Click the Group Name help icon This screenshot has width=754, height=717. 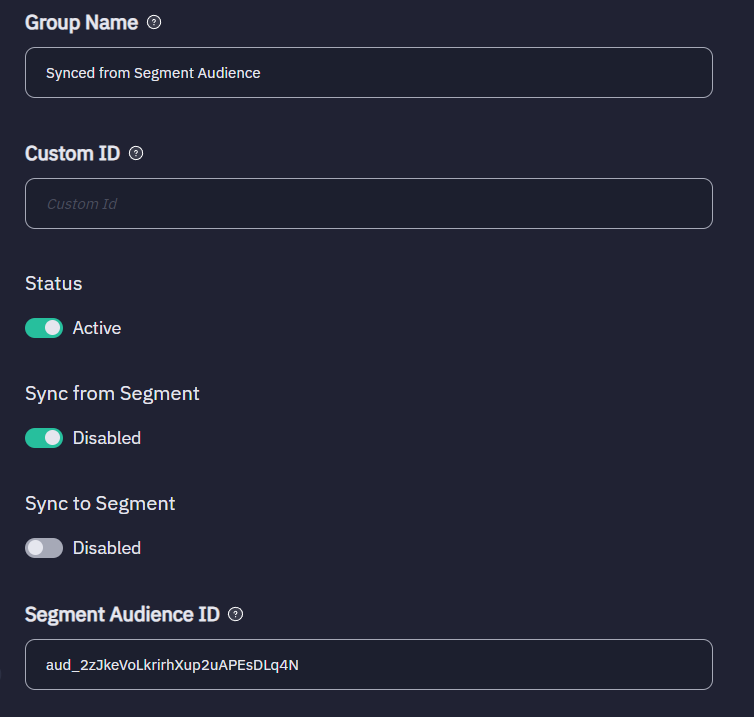point(154,22)
